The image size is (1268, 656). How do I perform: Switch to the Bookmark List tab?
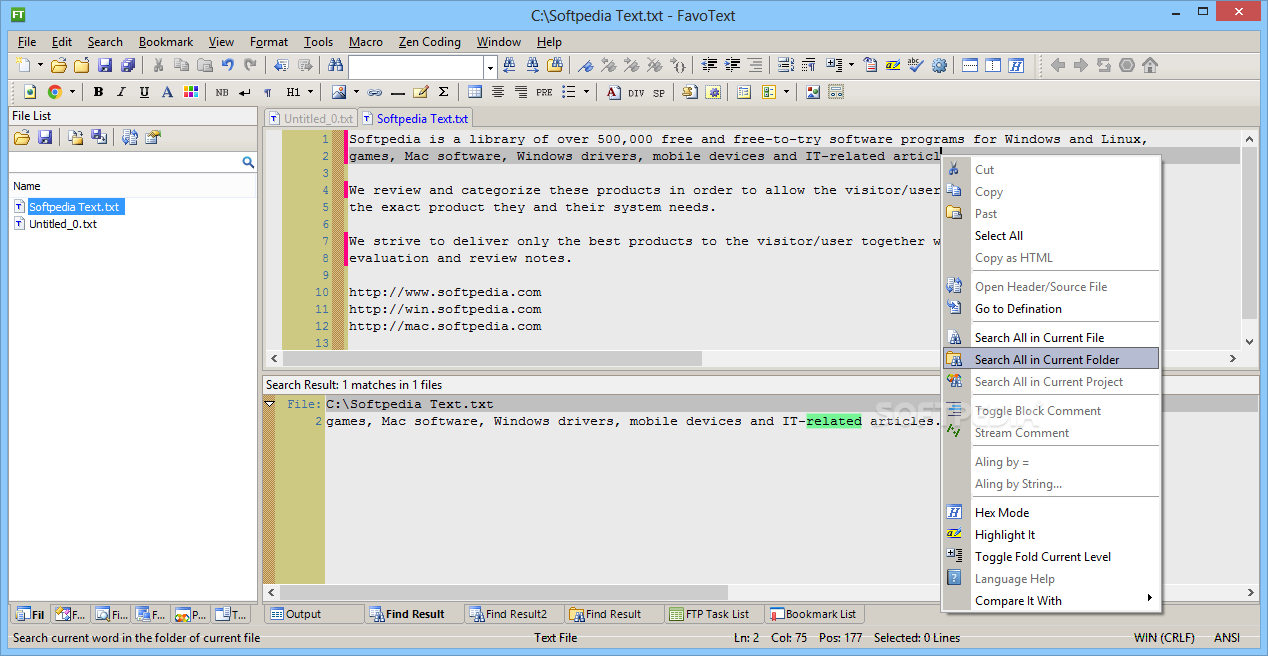(814, 614)
